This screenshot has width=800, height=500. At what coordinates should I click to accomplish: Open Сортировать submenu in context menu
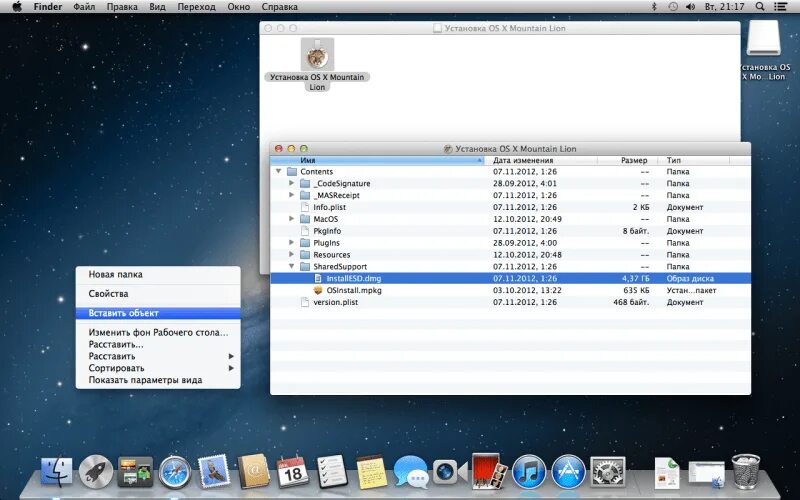pyautogui.click(x=158, y=368)
